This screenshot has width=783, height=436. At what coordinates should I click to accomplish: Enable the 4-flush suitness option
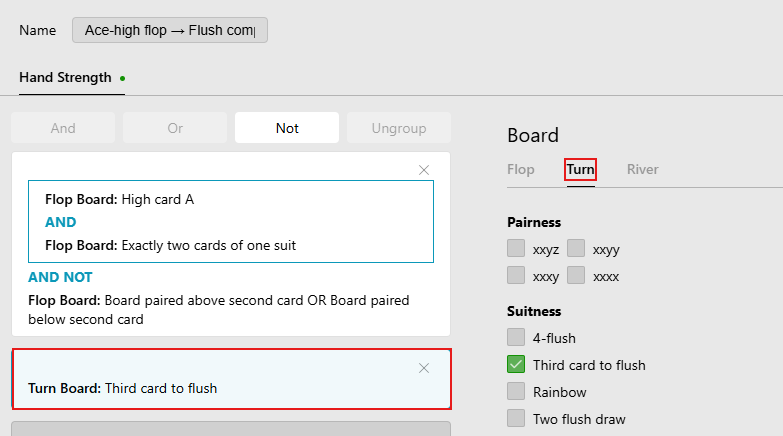pyautogui.click(x=516, y=337)
